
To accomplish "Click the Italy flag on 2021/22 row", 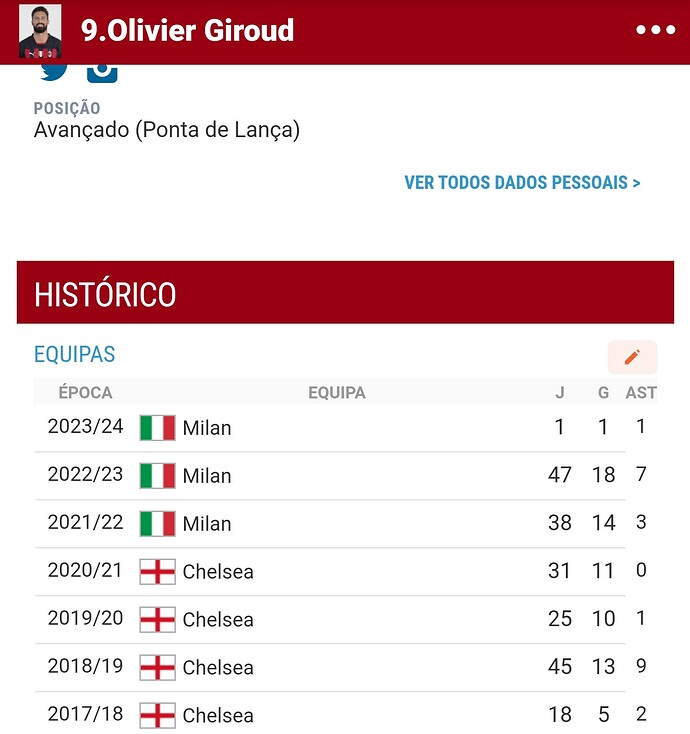I will click(158, 523).
